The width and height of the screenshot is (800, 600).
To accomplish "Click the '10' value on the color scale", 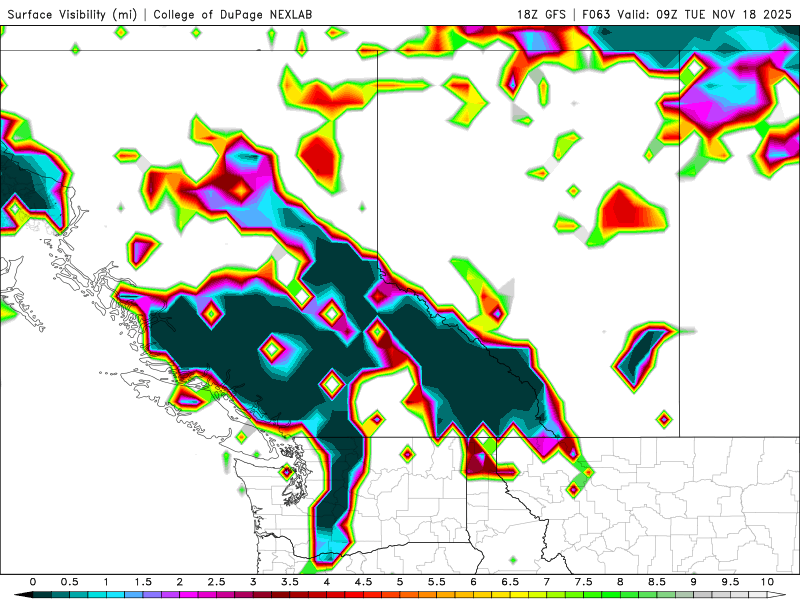I will point(767,582).
